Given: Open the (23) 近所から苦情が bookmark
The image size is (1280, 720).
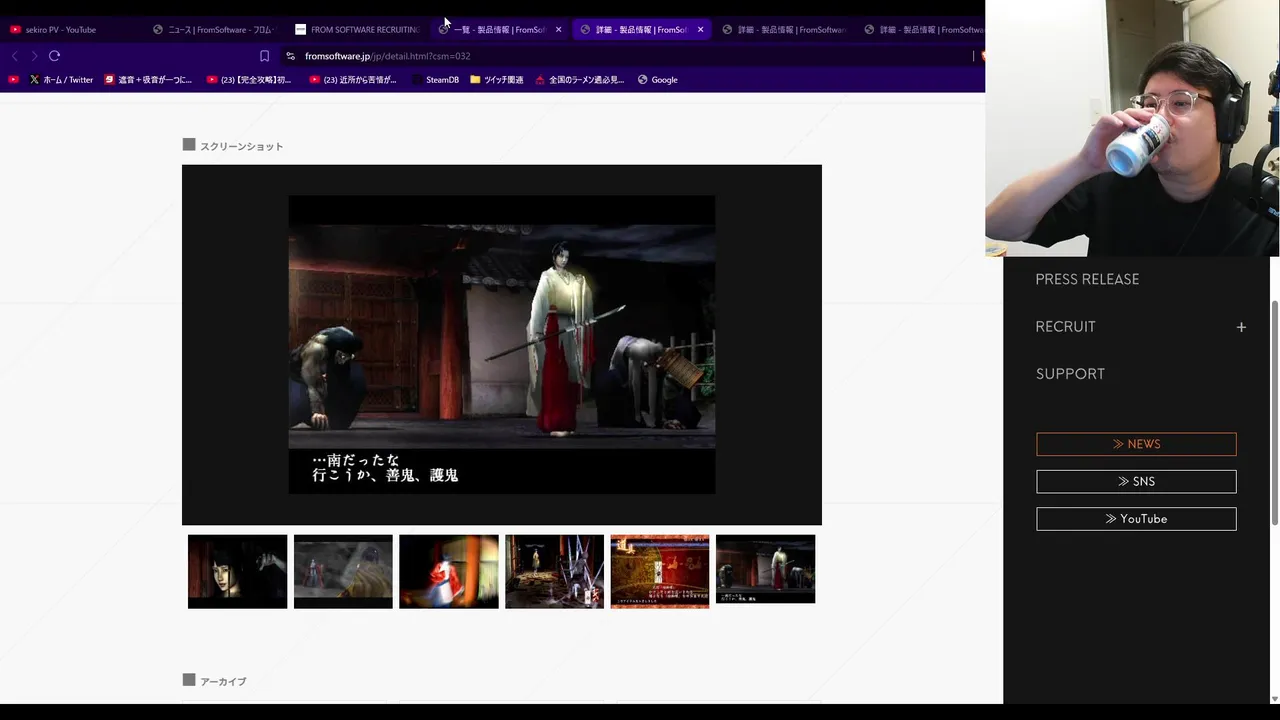Looking at the screenshot, I should click(x=353, y=80).
